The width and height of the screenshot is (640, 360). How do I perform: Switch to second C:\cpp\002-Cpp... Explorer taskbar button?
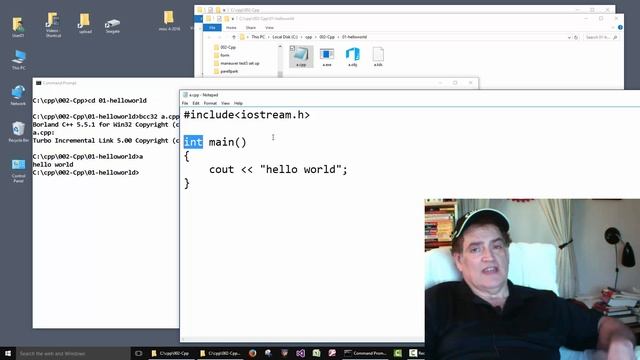pyautogui.click(x=220, y=353)
